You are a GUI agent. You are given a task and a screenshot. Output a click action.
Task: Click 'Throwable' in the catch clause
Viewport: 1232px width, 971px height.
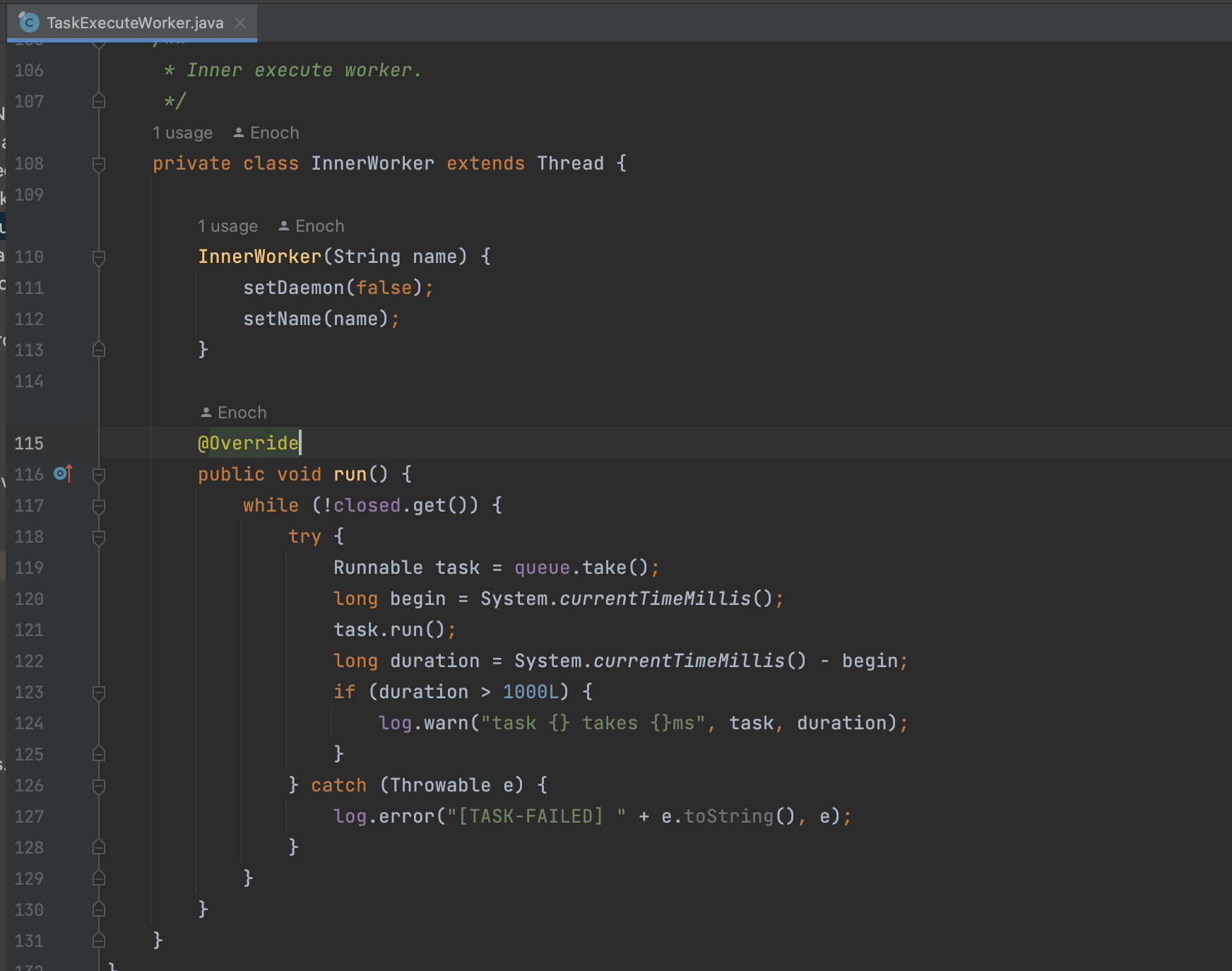tap(440, 785)
